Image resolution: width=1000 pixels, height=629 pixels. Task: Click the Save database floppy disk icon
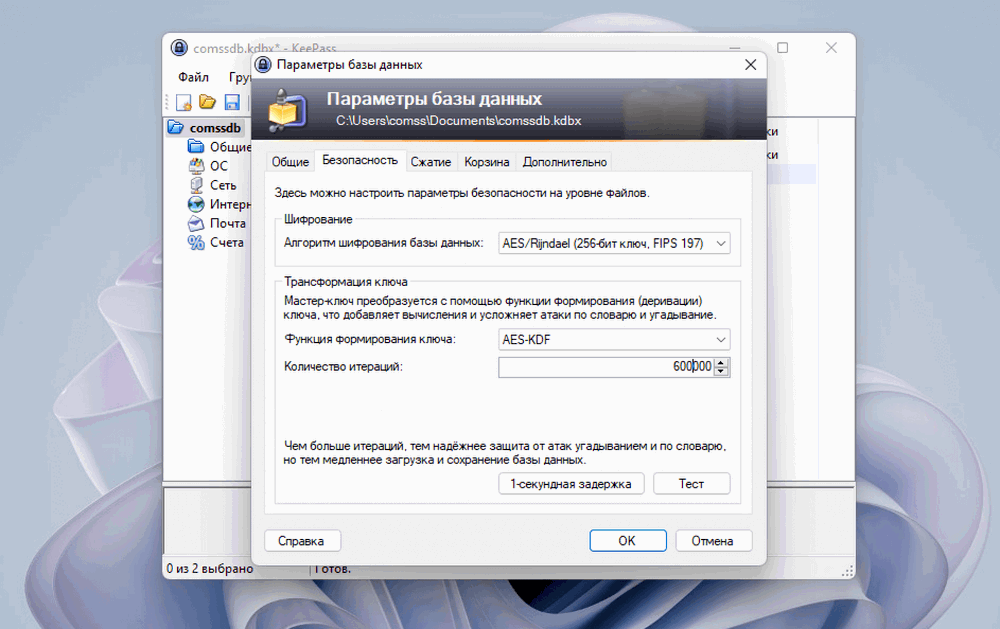232,102
